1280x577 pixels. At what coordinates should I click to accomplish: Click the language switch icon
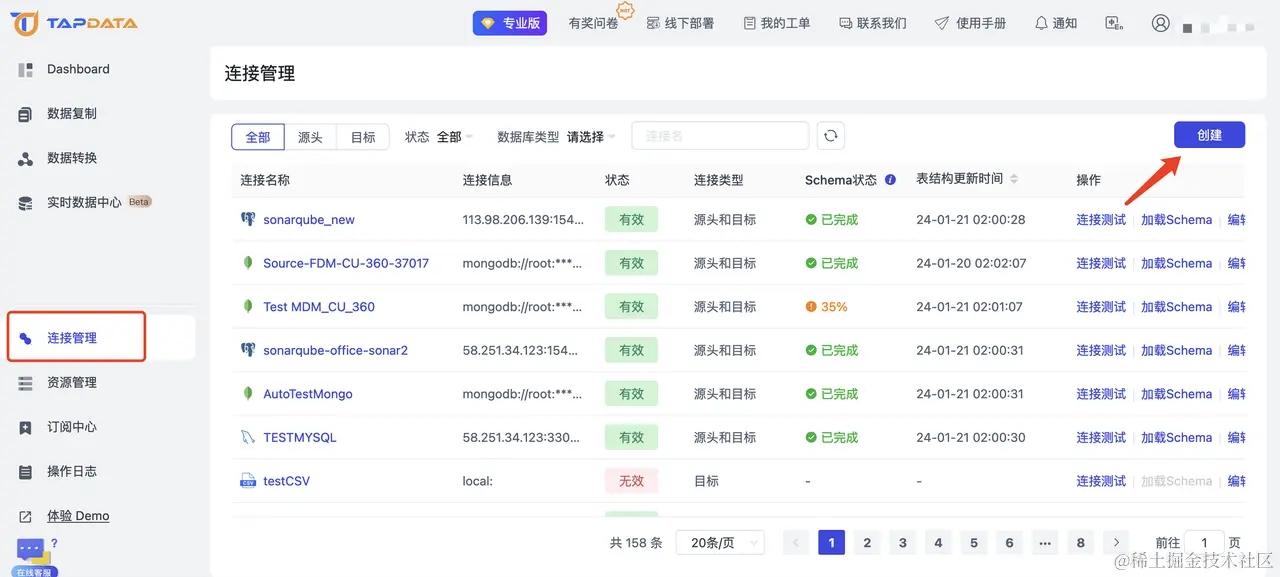[1114, 23]
